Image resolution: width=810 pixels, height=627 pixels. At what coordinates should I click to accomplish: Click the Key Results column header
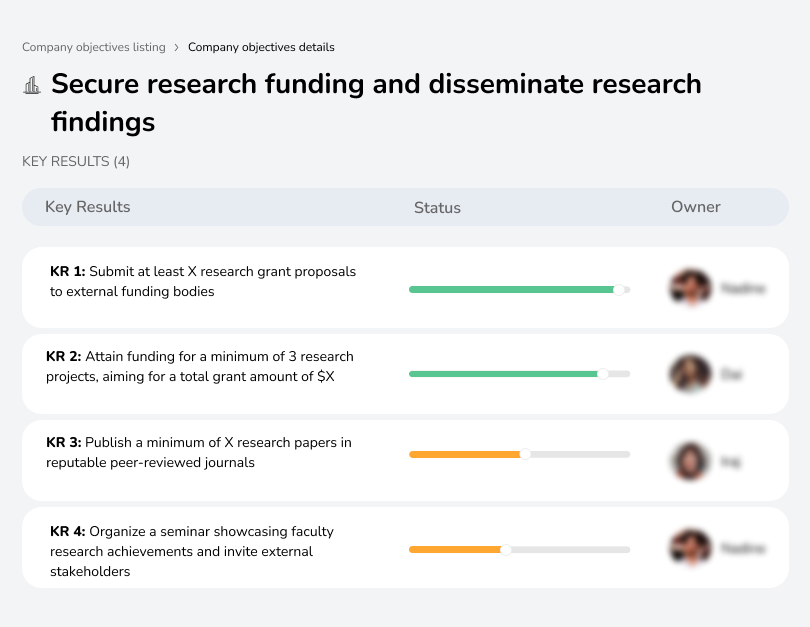click(x=88, y=207)
